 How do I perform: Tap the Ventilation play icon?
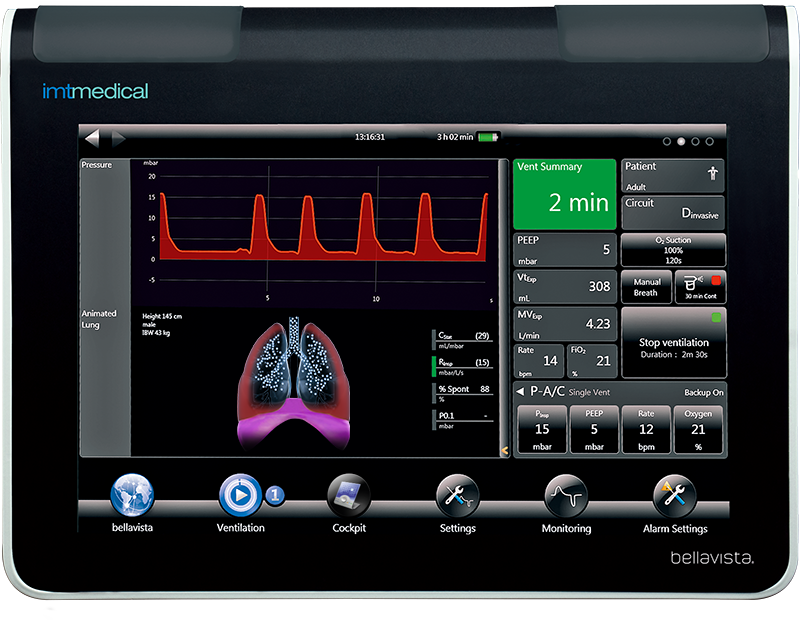click(x=240, y=495)
